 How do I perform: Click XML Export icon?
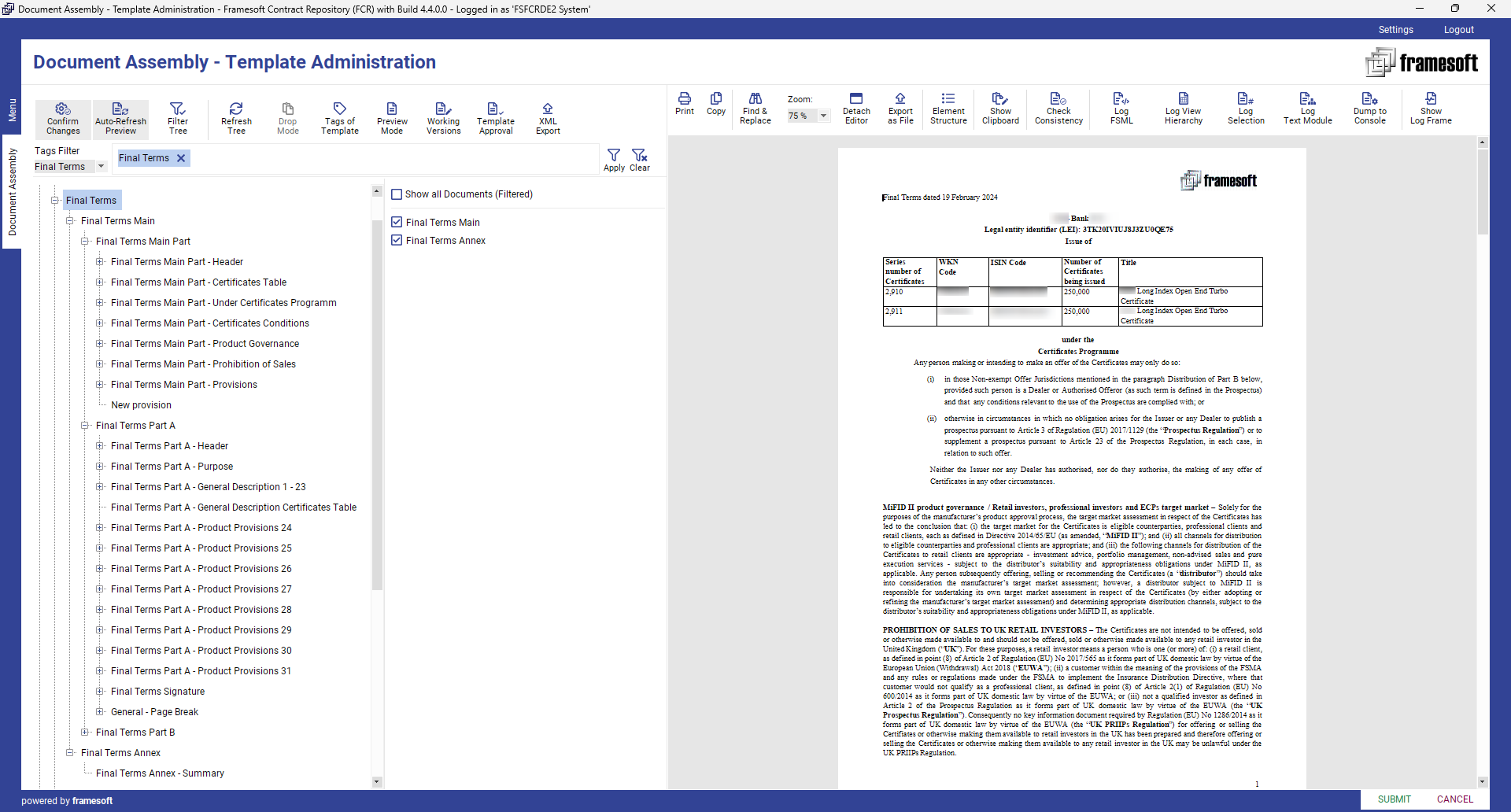pos(548,119)
